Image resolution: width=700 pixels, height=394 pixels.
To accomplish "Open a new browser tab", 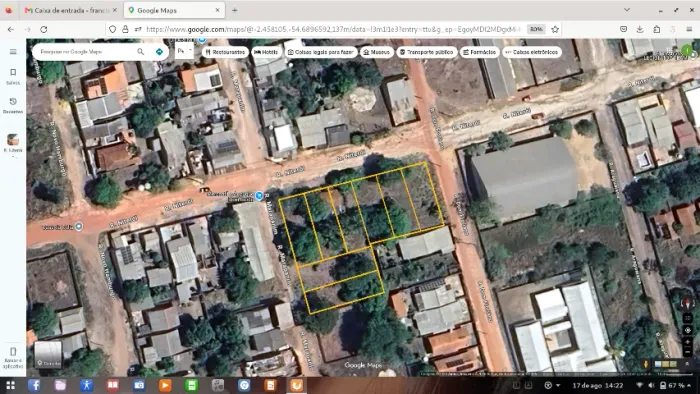I will pos(234,10).
